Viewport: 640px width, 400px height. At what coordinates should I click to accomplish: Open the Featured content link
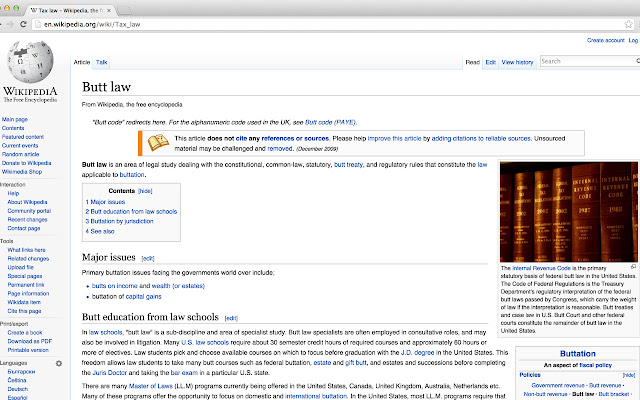click(23, 137)
